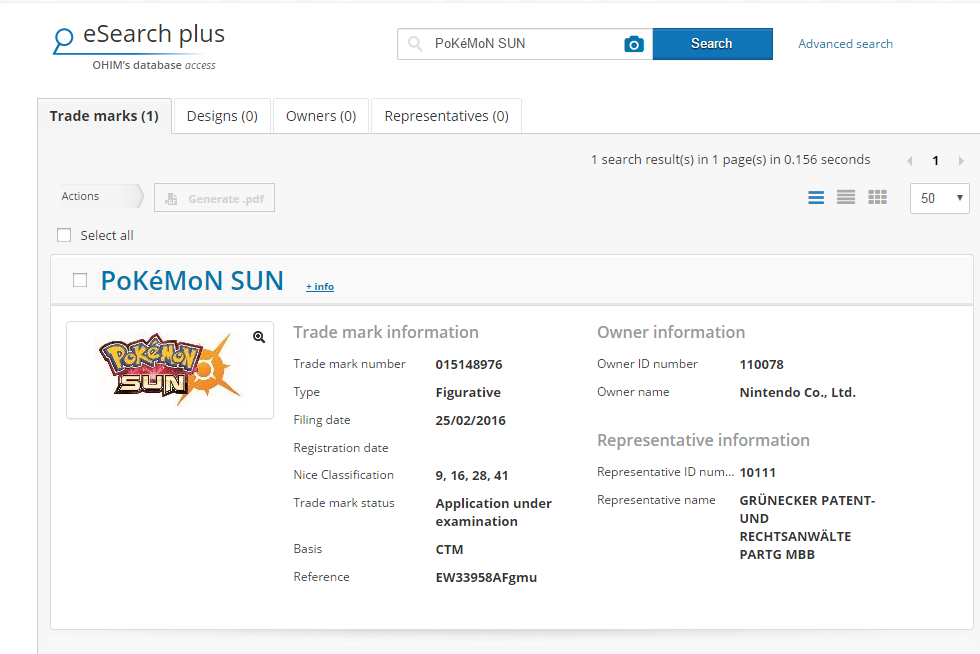980x654 pixels.
Task: Check the Select all checkbox
Action: (x=64, y=234)
